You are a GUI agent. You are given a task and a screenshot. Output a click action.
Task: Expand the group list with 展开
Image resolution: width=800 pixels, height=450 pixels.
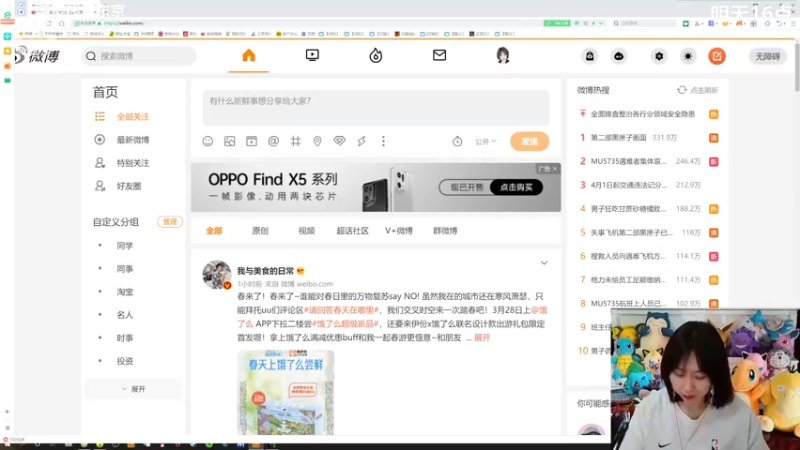click(133, 389)
